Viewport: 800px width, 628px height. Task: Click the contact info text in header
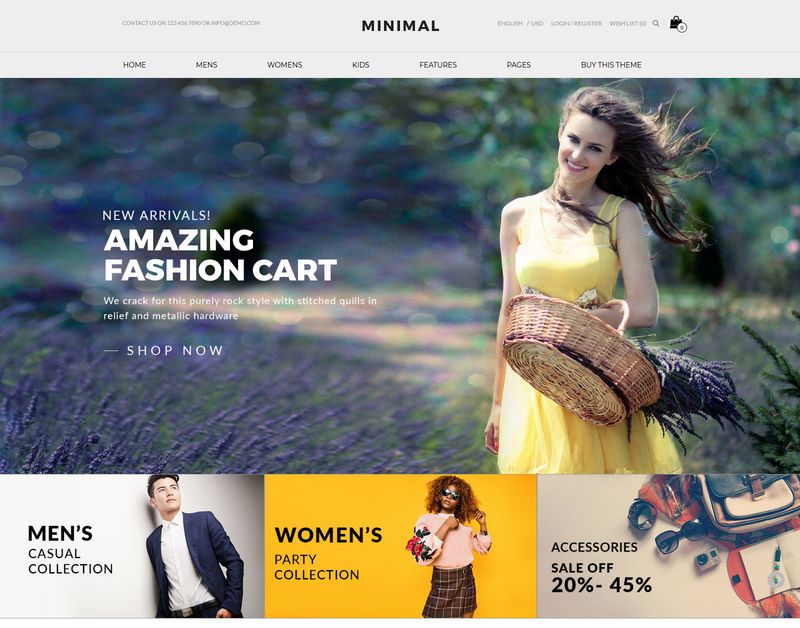click(x=191, y=23)
